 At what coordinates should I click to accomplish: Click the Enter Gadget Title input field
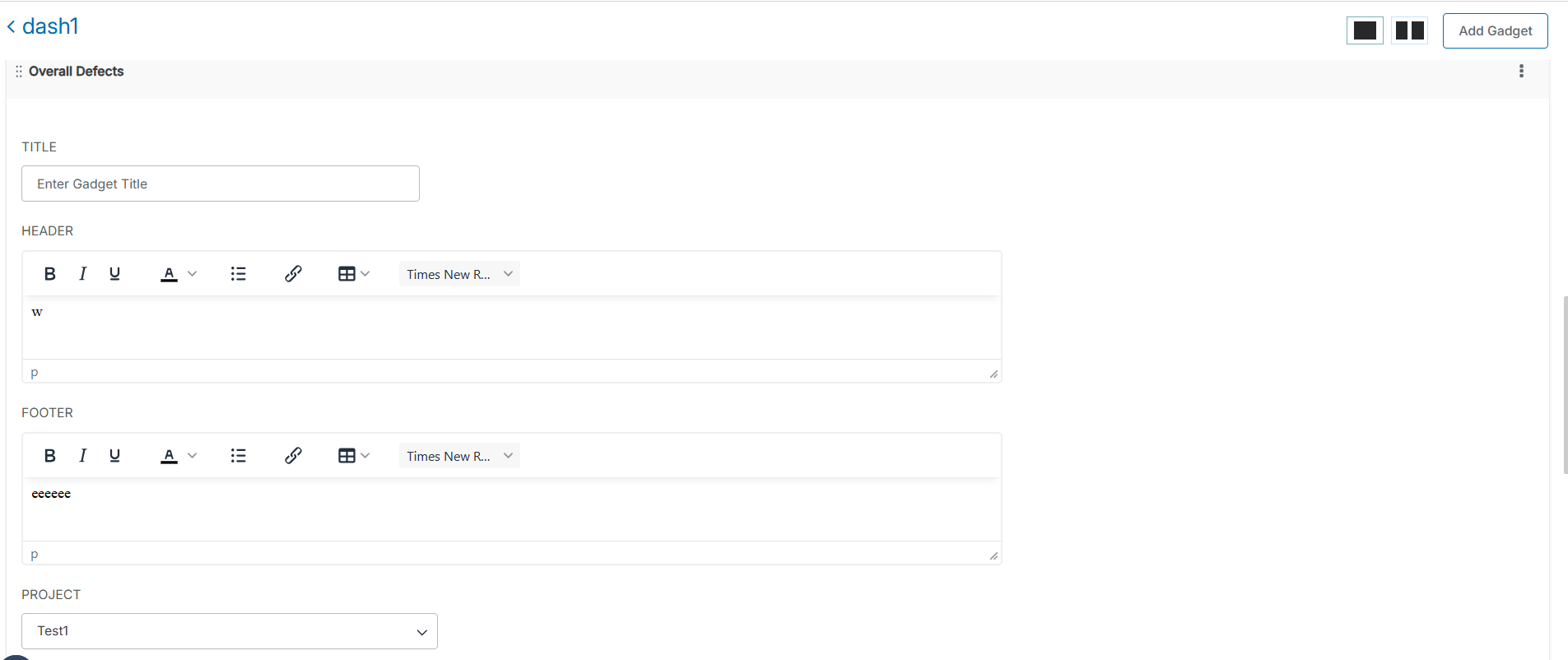tap(220, 183)
